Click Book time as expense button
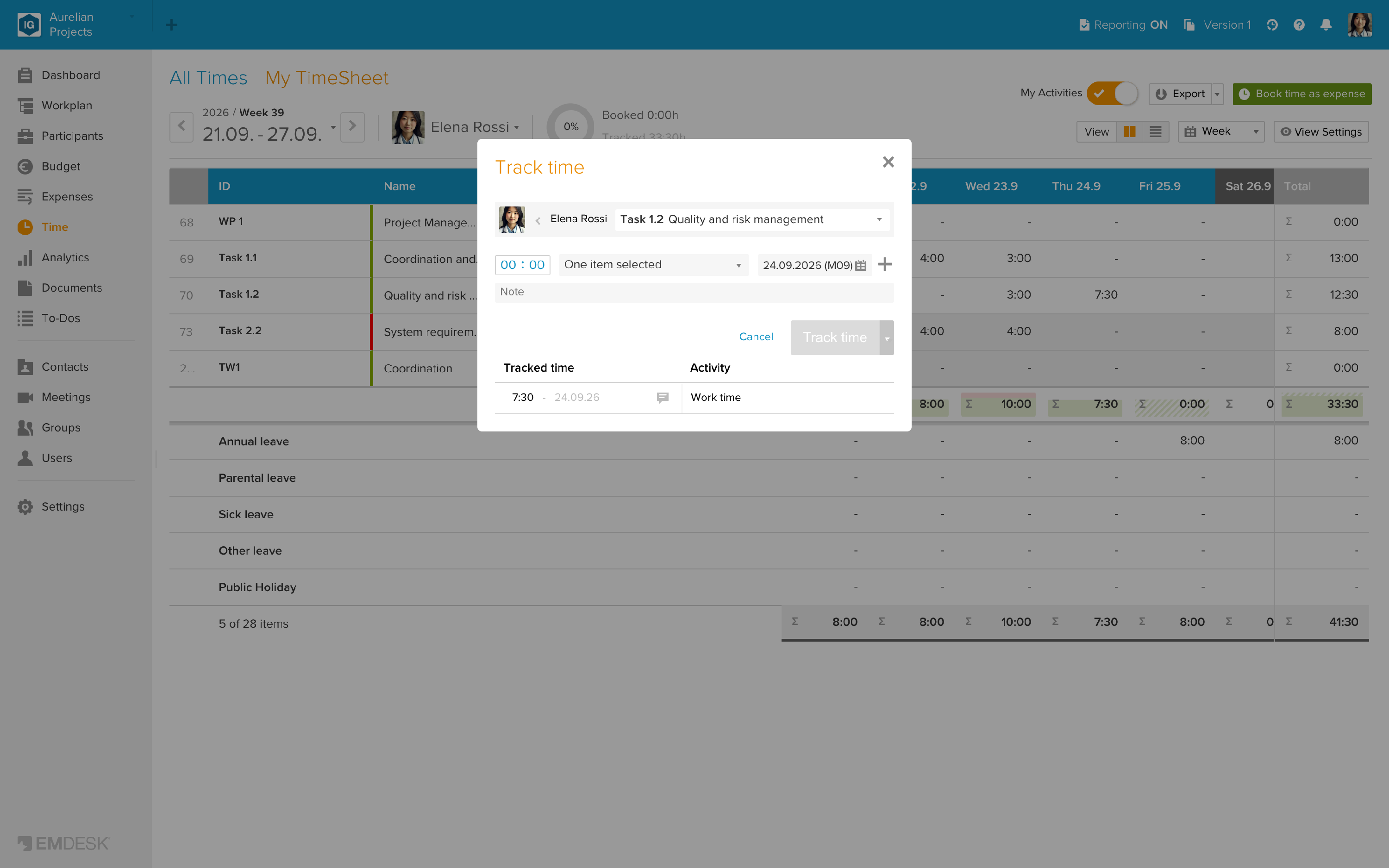 tap(1302, 94)
